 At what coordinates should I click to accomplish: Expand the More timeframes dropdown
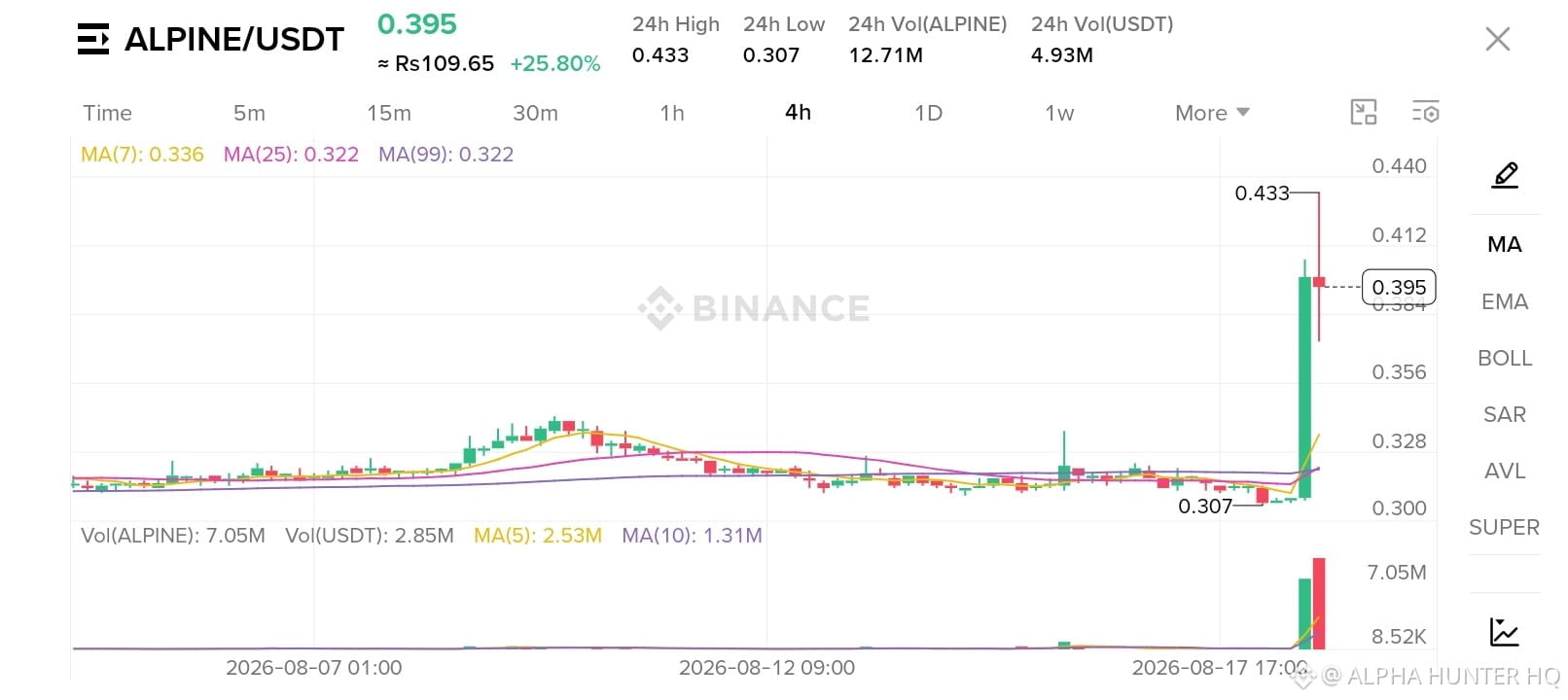click(1212, 113)
